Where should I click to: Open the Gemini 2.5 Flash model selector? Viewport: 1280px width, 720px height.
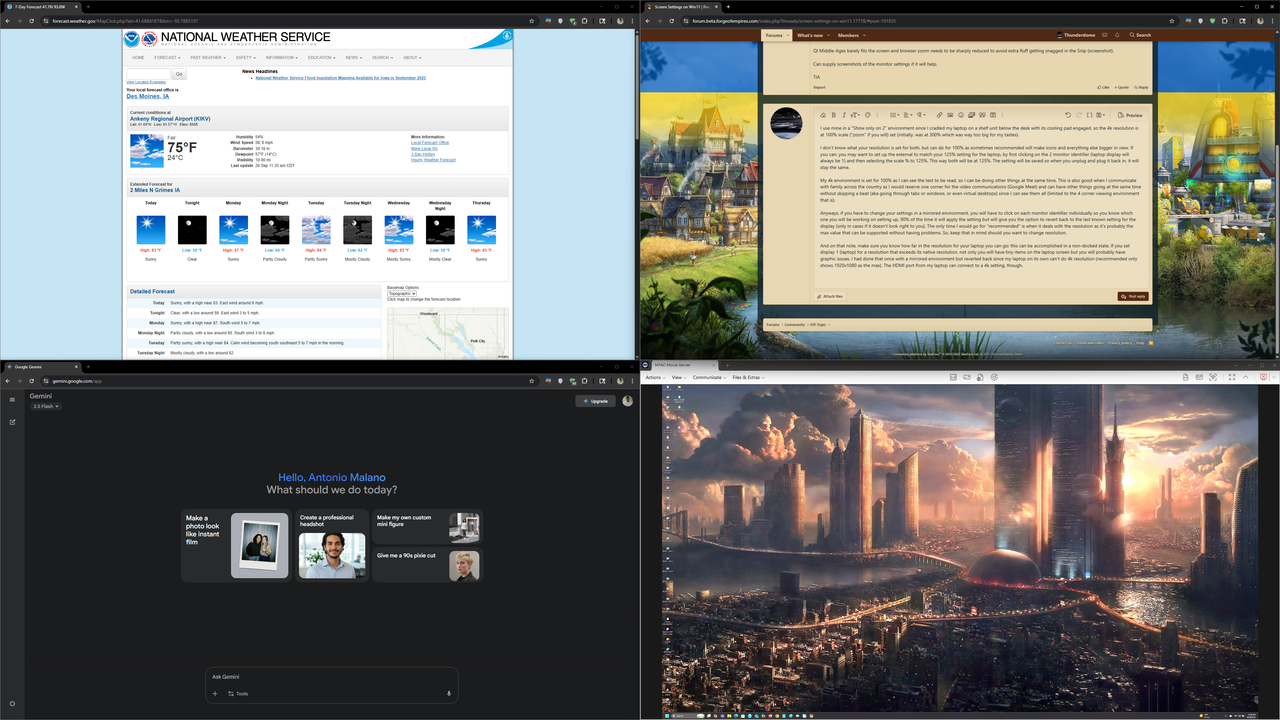tap(46, 406)
